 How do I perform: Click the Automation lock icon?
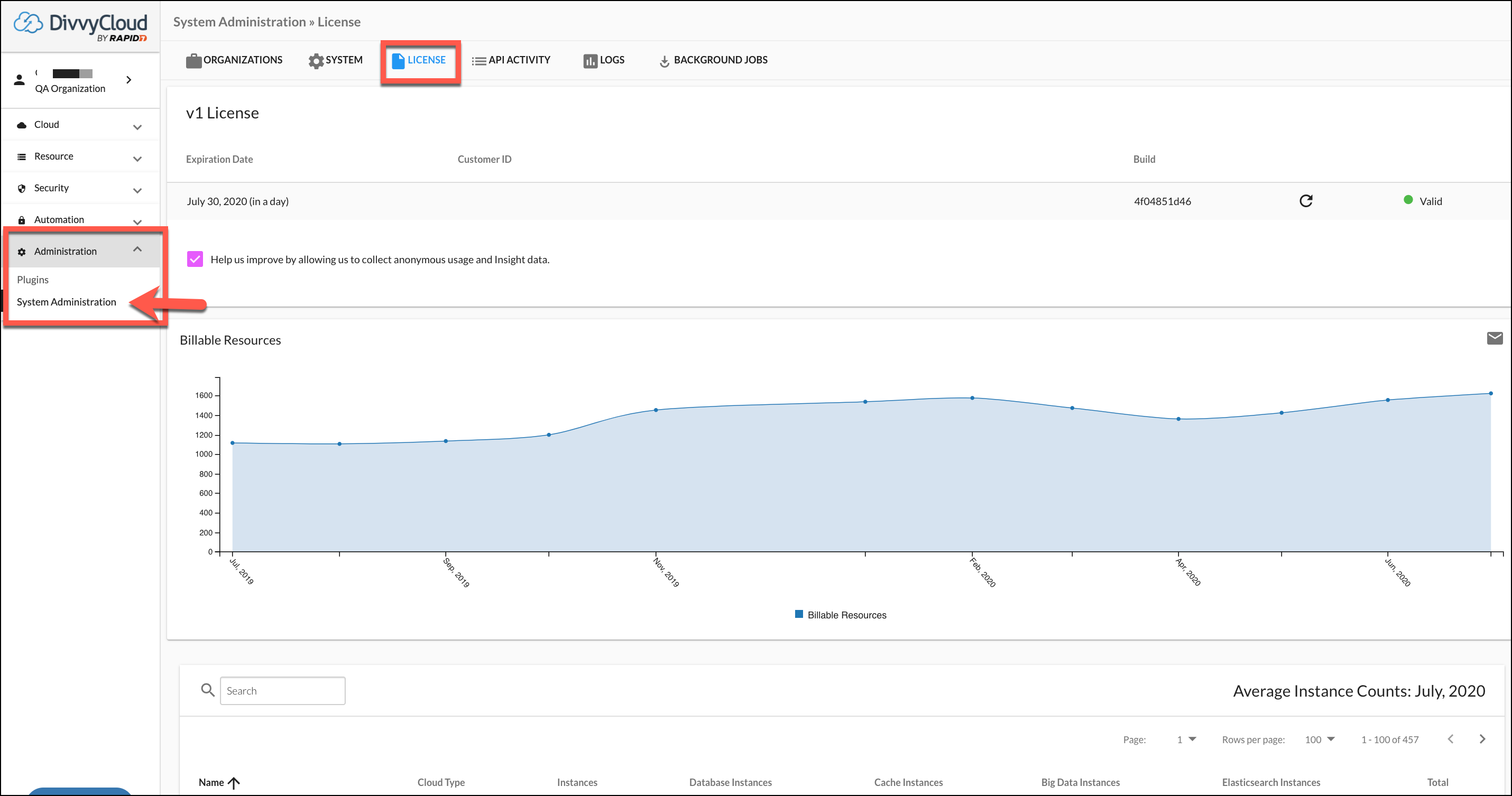22,220
